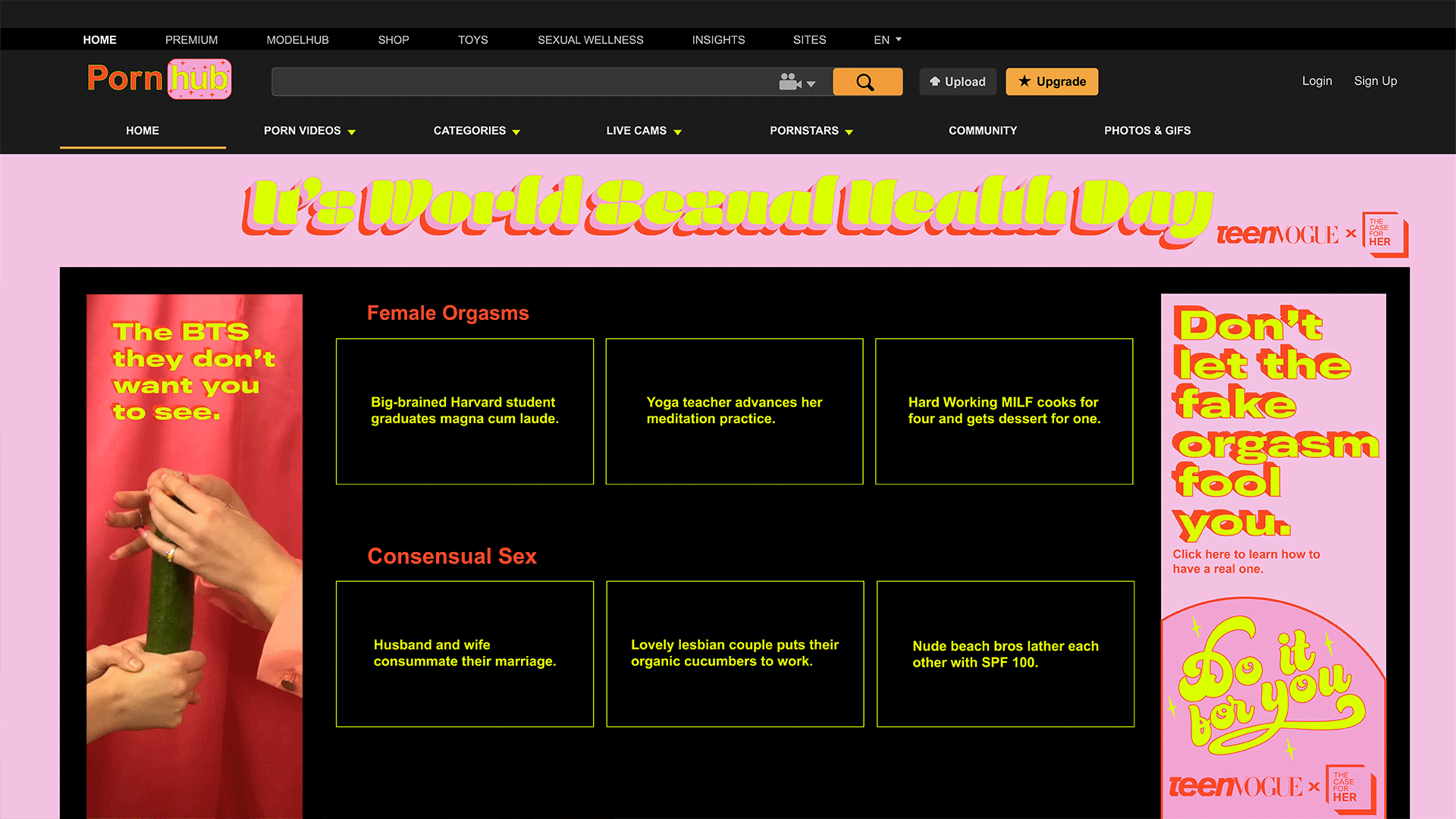Click the Female Orgasms section heading
1456x819 pixels.
[x=448, y=313]
